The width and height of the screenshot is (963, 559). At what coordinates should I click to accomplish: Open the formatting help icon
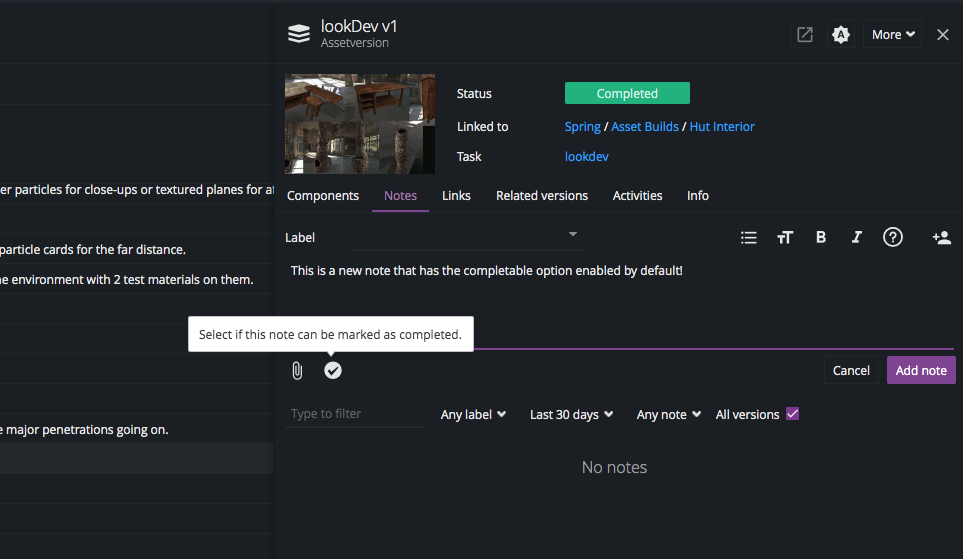(x=892, y=237)
